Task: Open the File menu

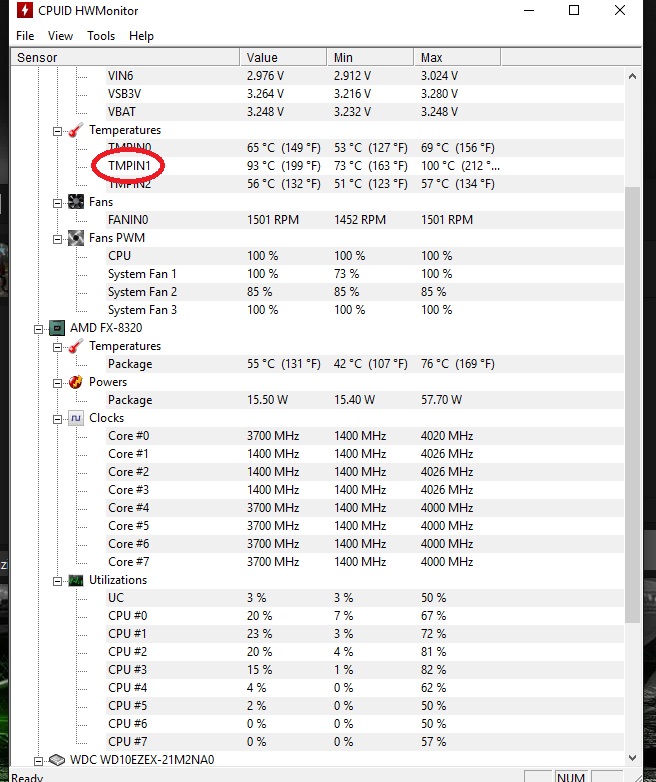Action: tap(25, 36)
